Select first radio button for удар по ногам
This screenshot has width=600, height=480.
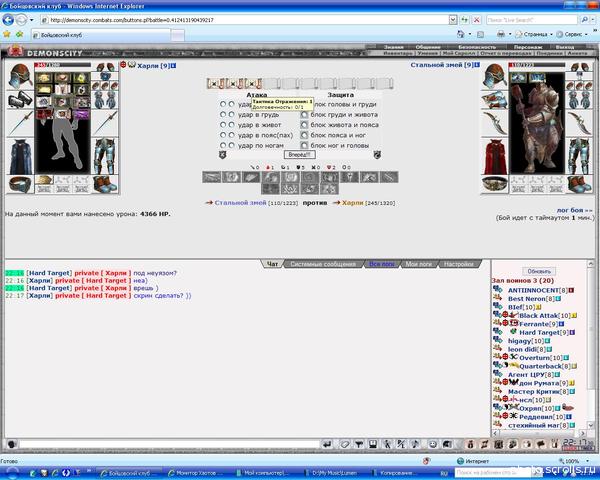click(223, 145)
